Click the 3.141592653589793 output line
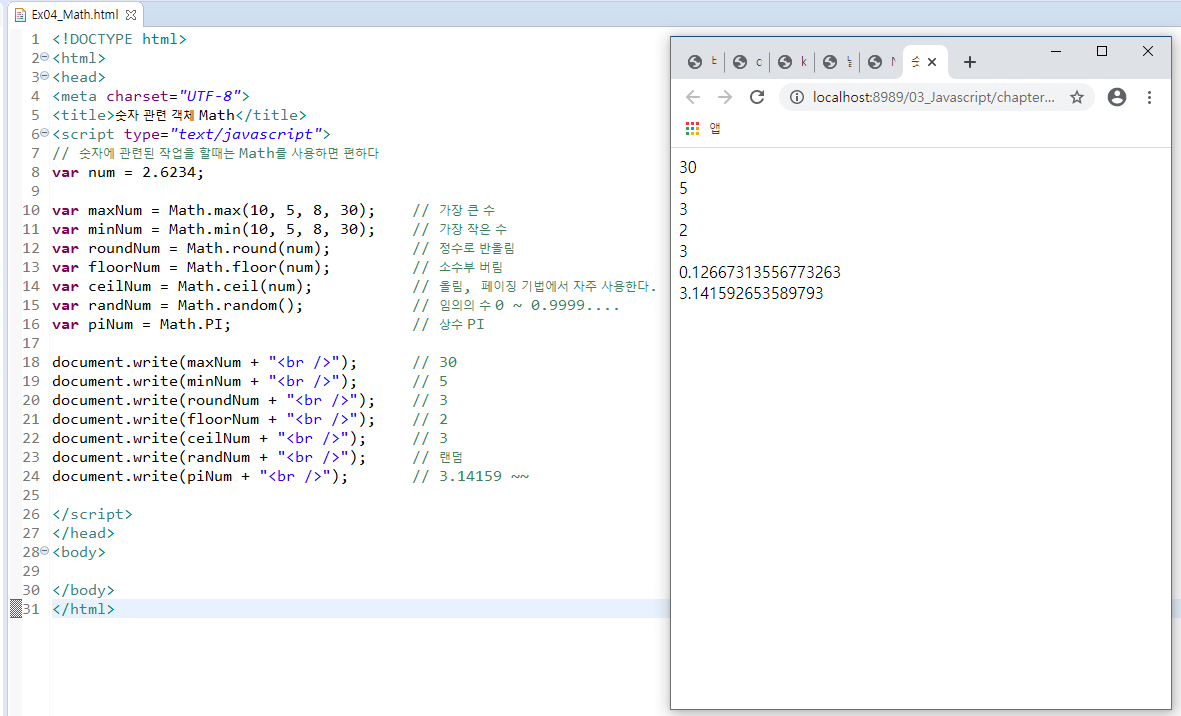Image resolution: width=1181 pixels, height=716 pixels. pyautogui.click(x=751, y=293)
